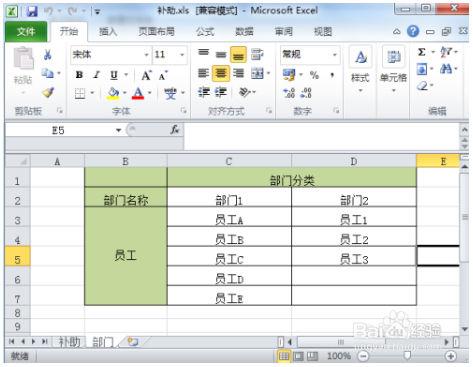Switch to the 插入 ribbon tab
Viewport: 473px width, 367px height.
point(108,32)
